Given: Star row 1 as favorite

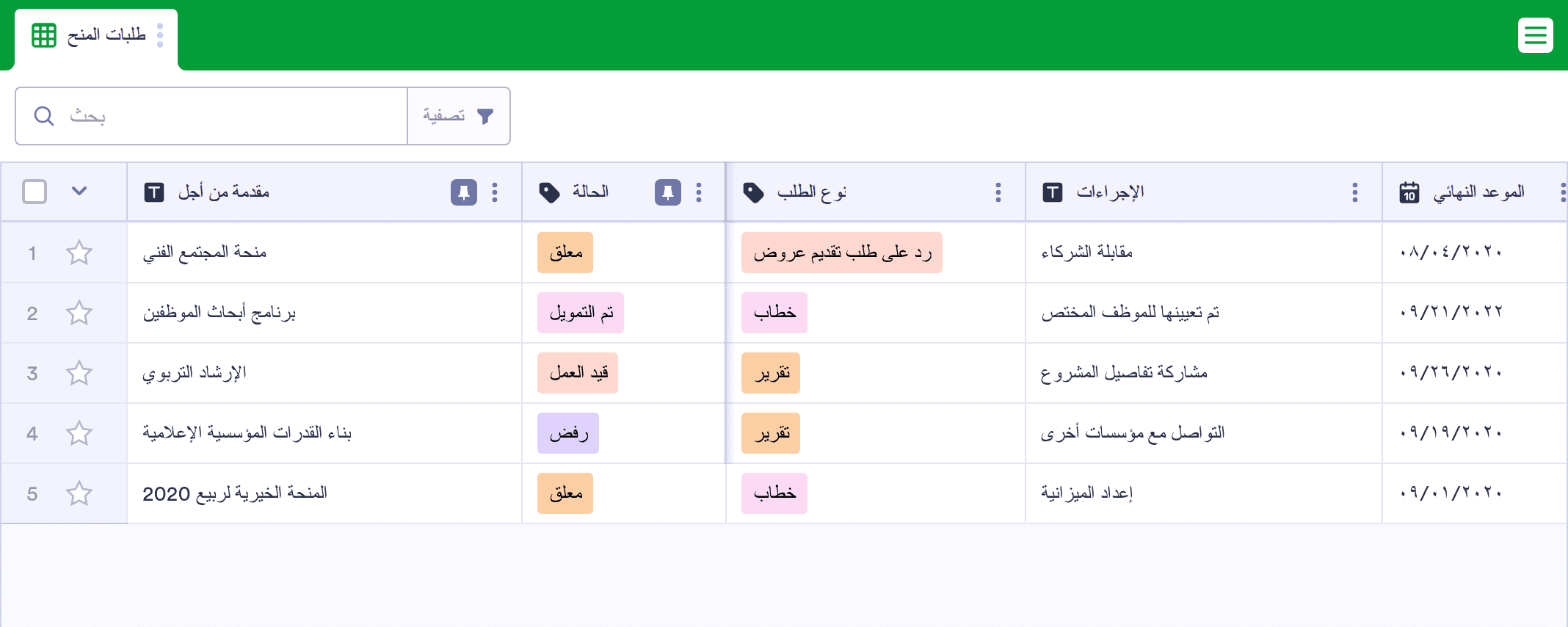Looking at the screenshot, I should click(79, 253).
